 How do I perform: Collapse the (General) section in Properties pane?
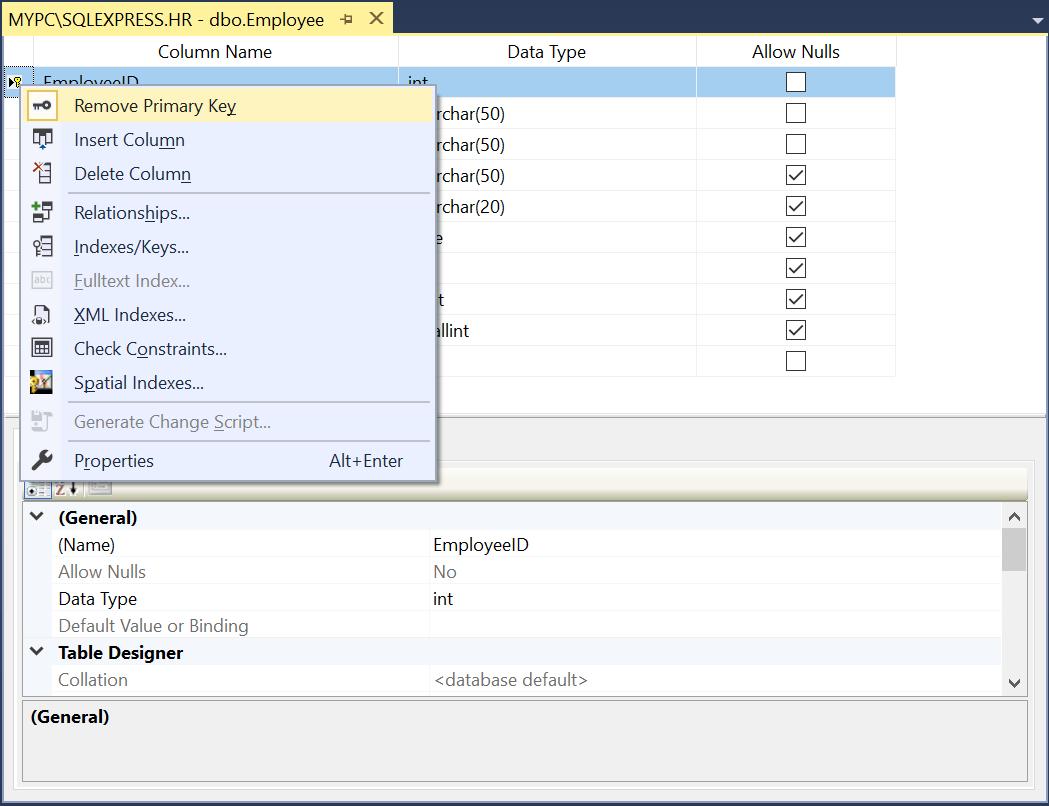(36, 517)
